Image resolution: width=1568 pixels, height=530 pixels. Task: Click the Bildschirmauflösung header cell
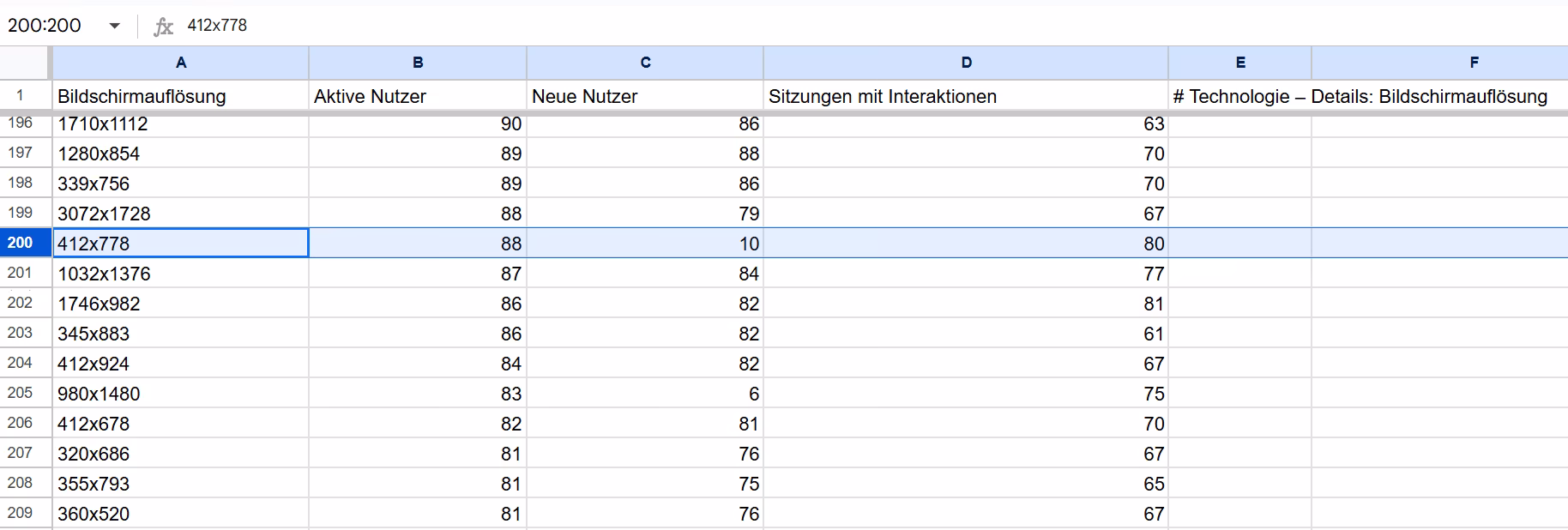click(x=180, y=96)
